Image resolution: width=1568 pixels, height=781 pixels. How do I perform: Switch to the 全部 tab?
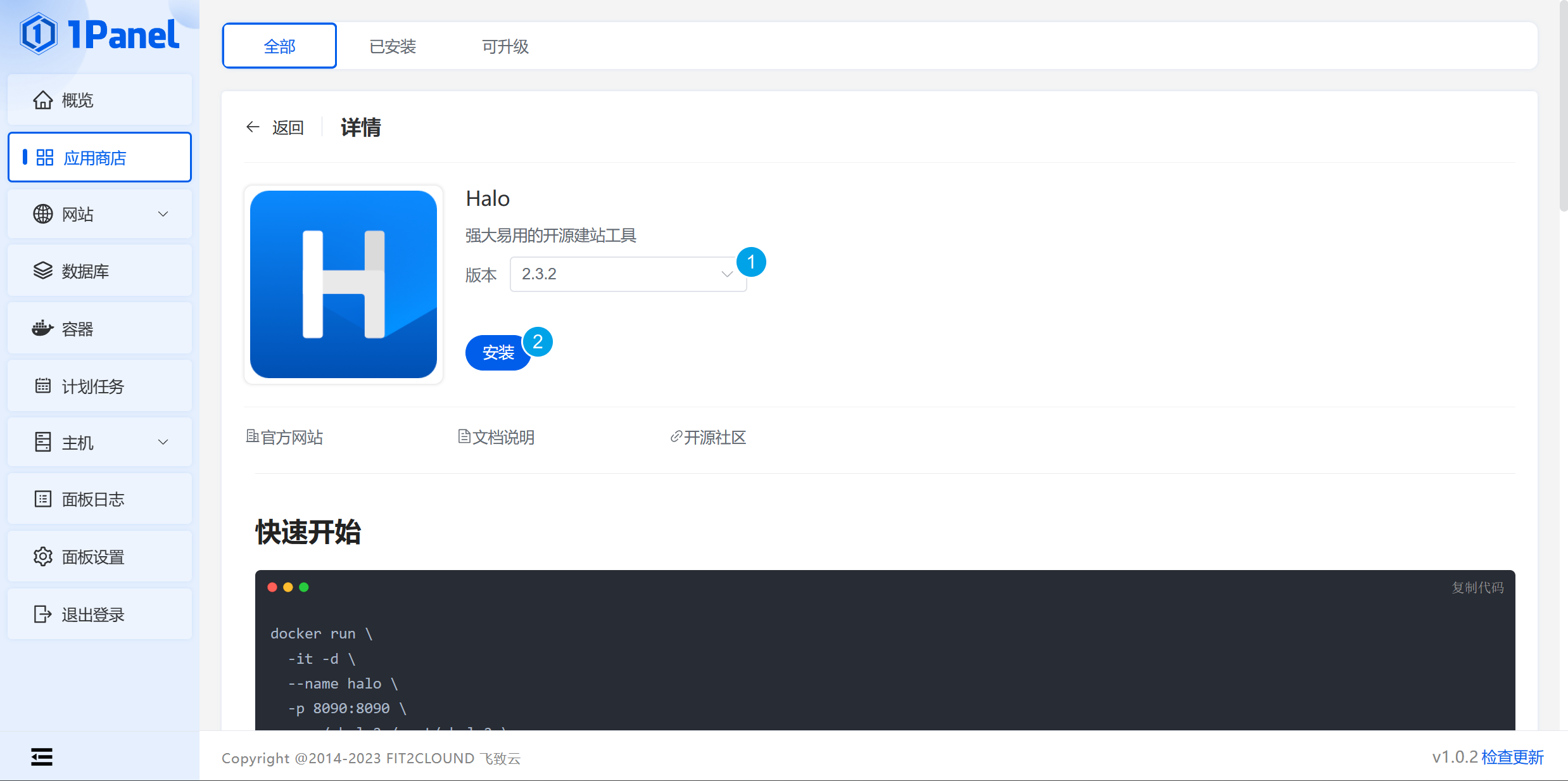pyautogui.click(x=279, y=46)
